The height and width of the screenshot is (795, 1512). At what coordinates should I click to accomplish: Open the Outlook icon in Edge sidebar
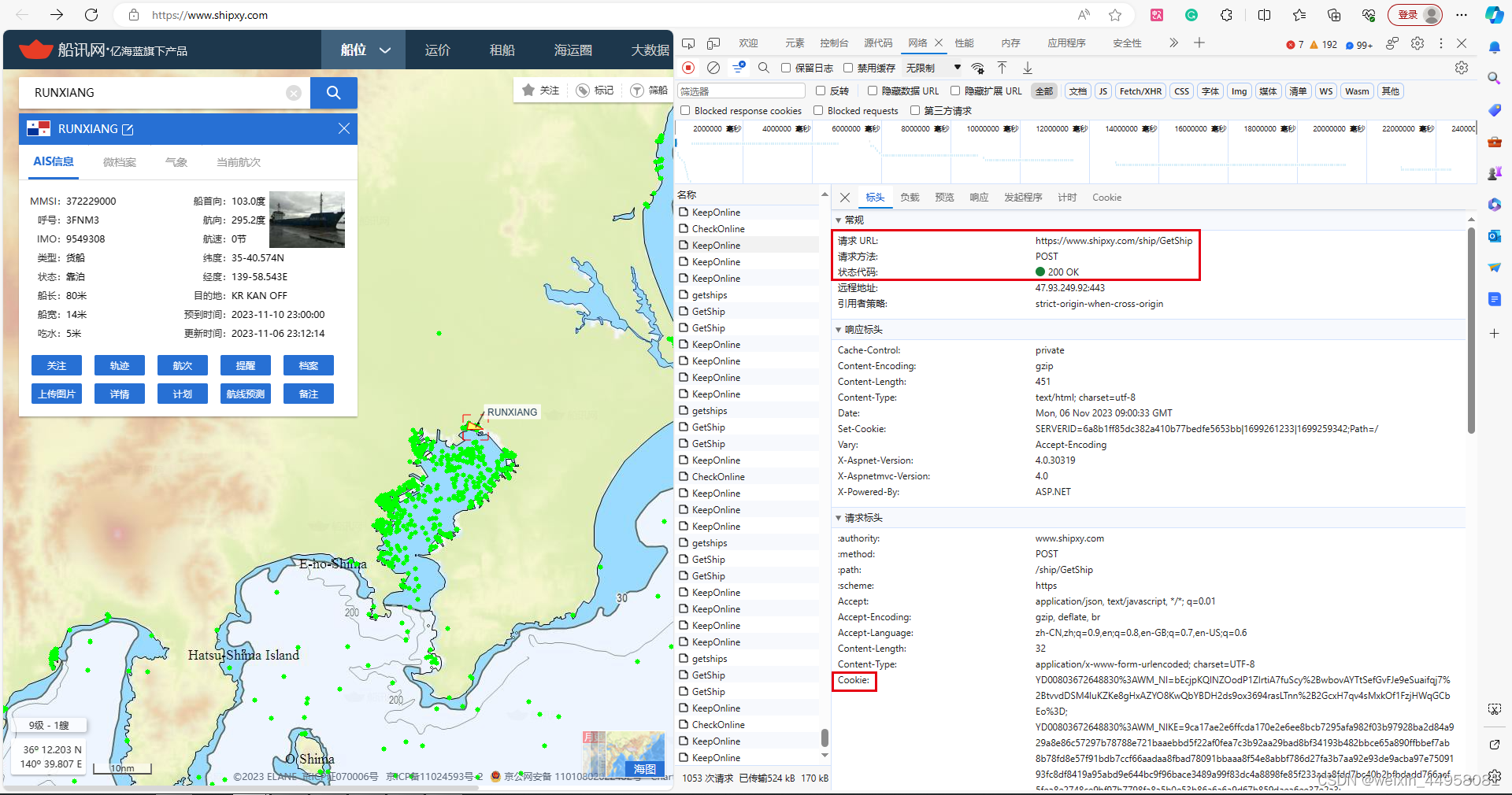coord(1494,235)
